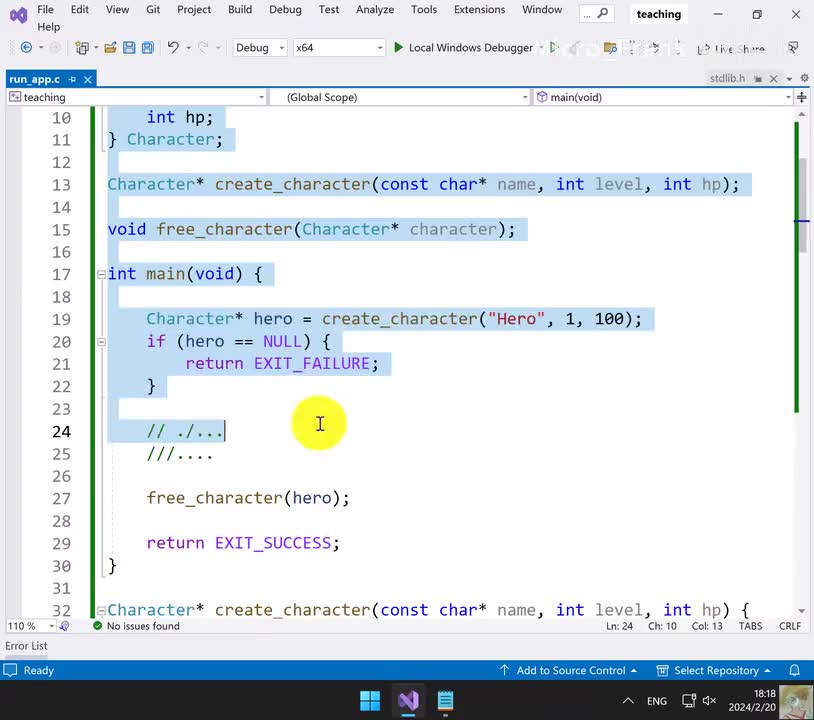Click the Open File folder icon

pos(110,48)
